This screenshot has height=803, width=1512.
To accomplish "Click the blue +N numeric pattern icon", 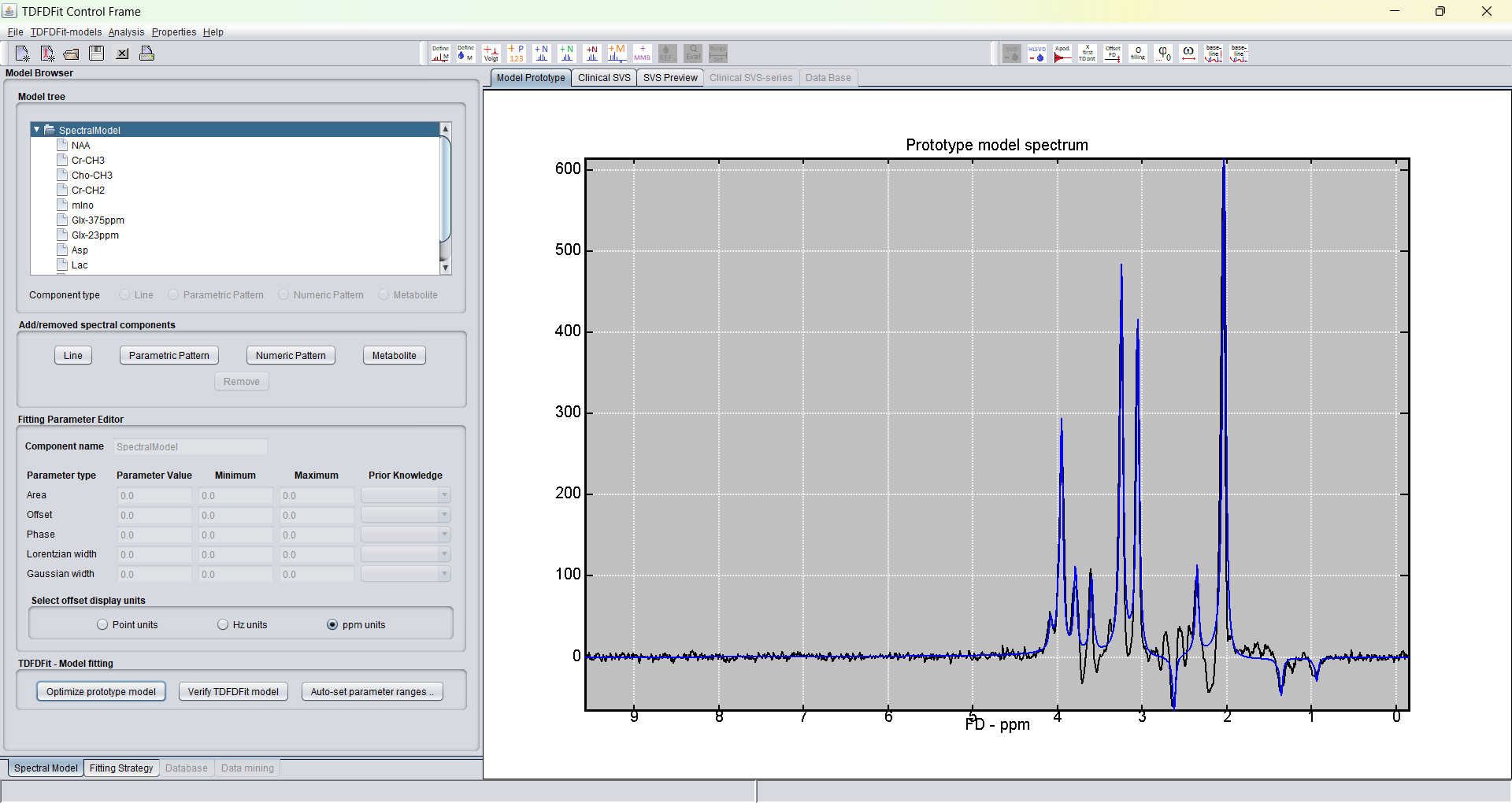I will (542, 54).
